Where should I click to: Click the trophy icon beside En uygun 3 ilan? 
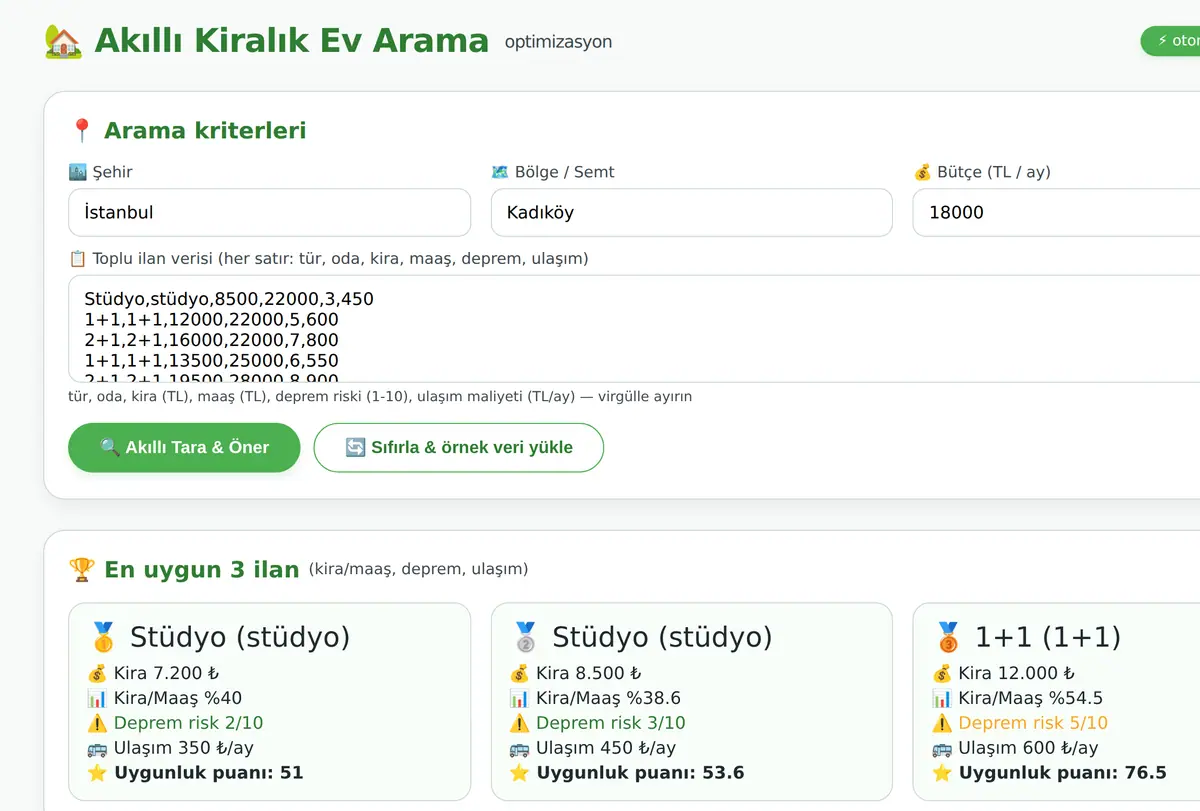pyautogui.click(x=81, y=570)
